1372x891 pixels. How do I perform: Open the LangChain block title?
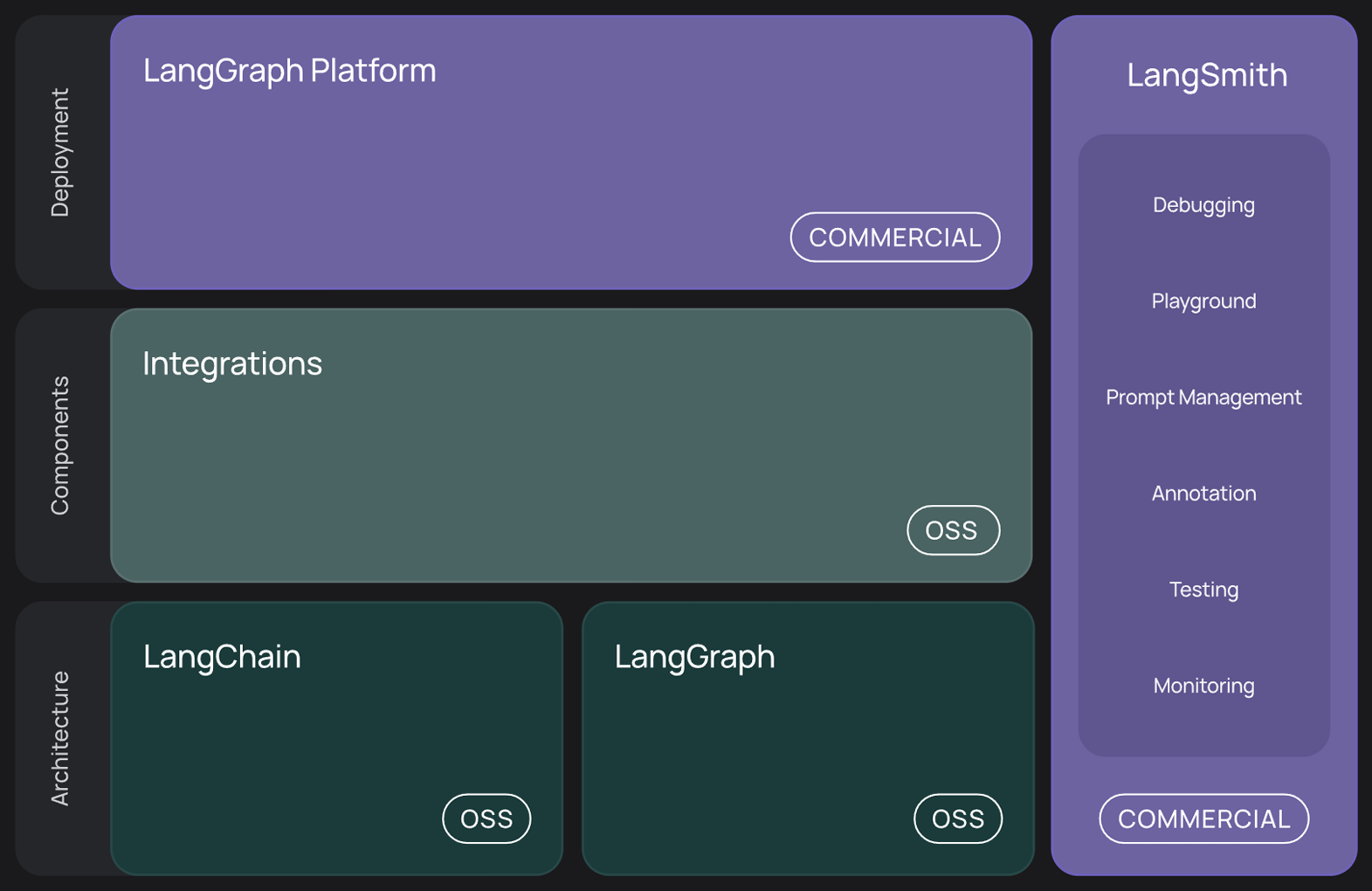coord(222,657)
